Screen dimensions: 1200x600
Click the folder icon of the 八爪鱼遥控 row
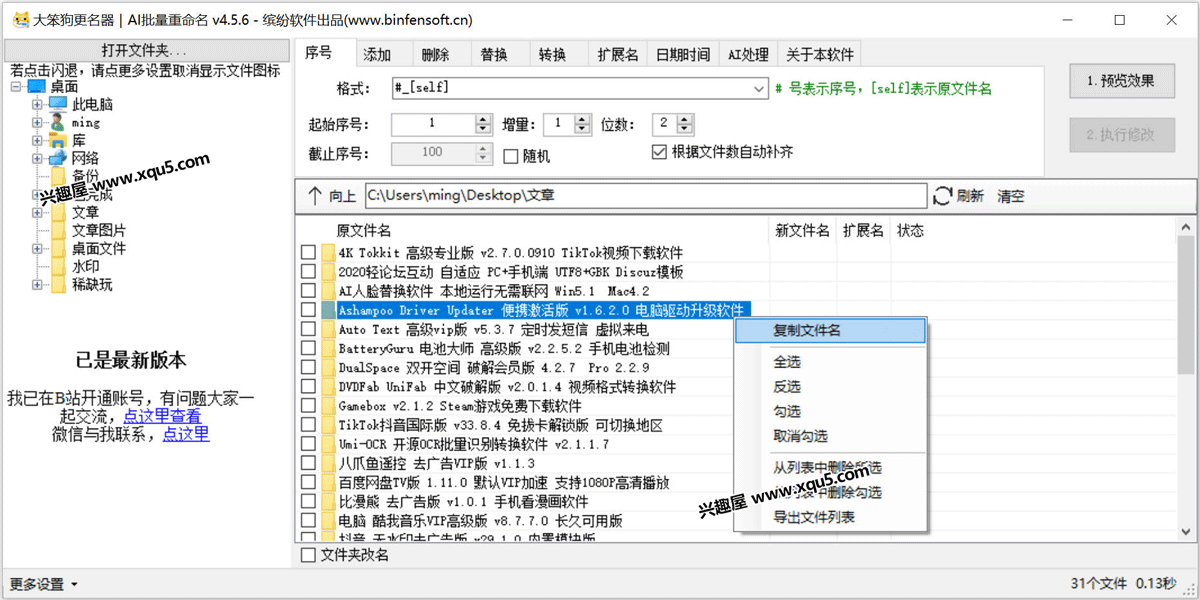[x=328, y=464]
